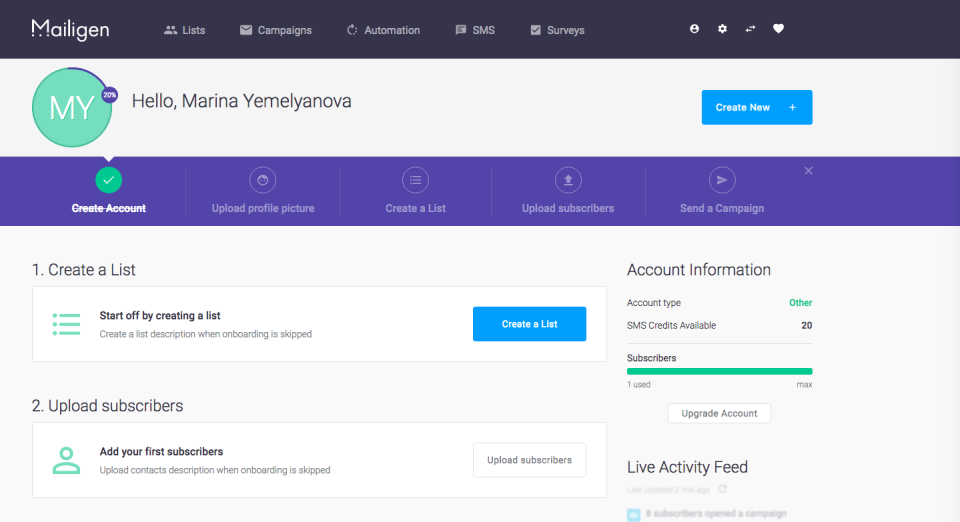
Task: Click the green Create Account checkmark
Action: pyautogui.click(x=108, y=180)
